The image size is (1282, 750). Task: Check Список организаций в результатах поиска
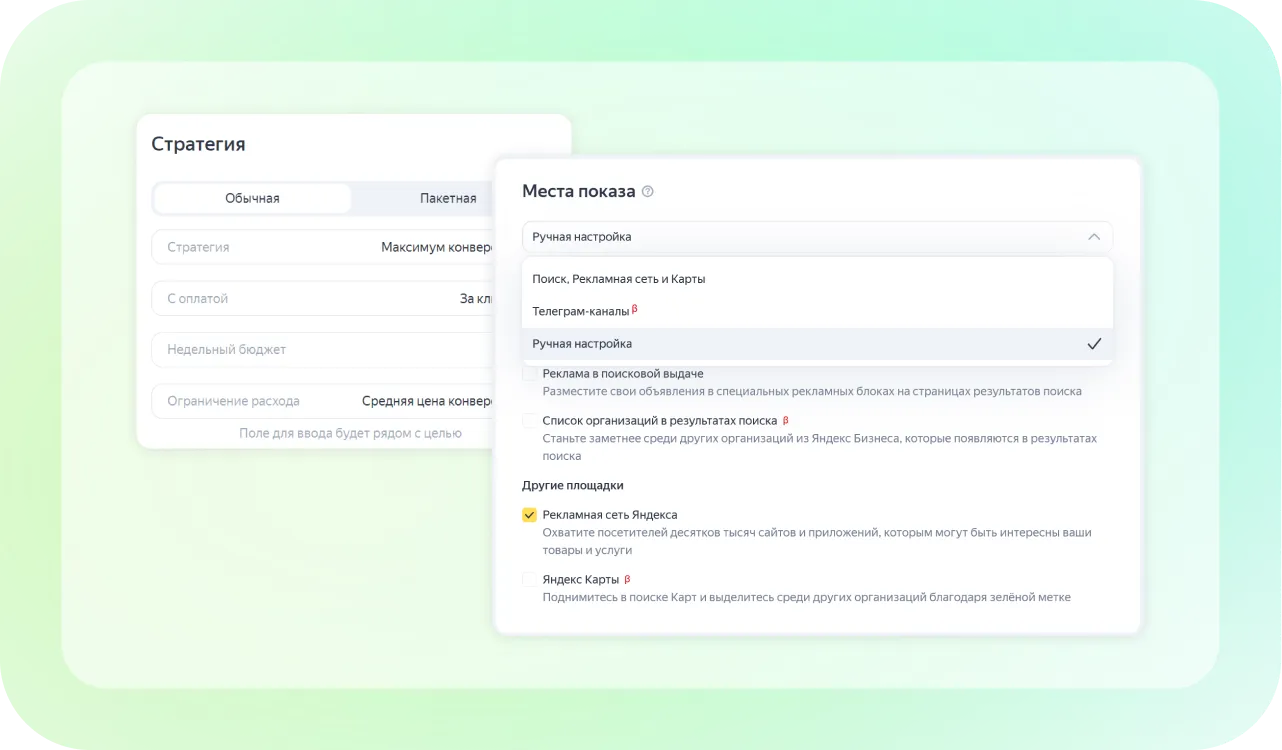click(x=530, y=422)
